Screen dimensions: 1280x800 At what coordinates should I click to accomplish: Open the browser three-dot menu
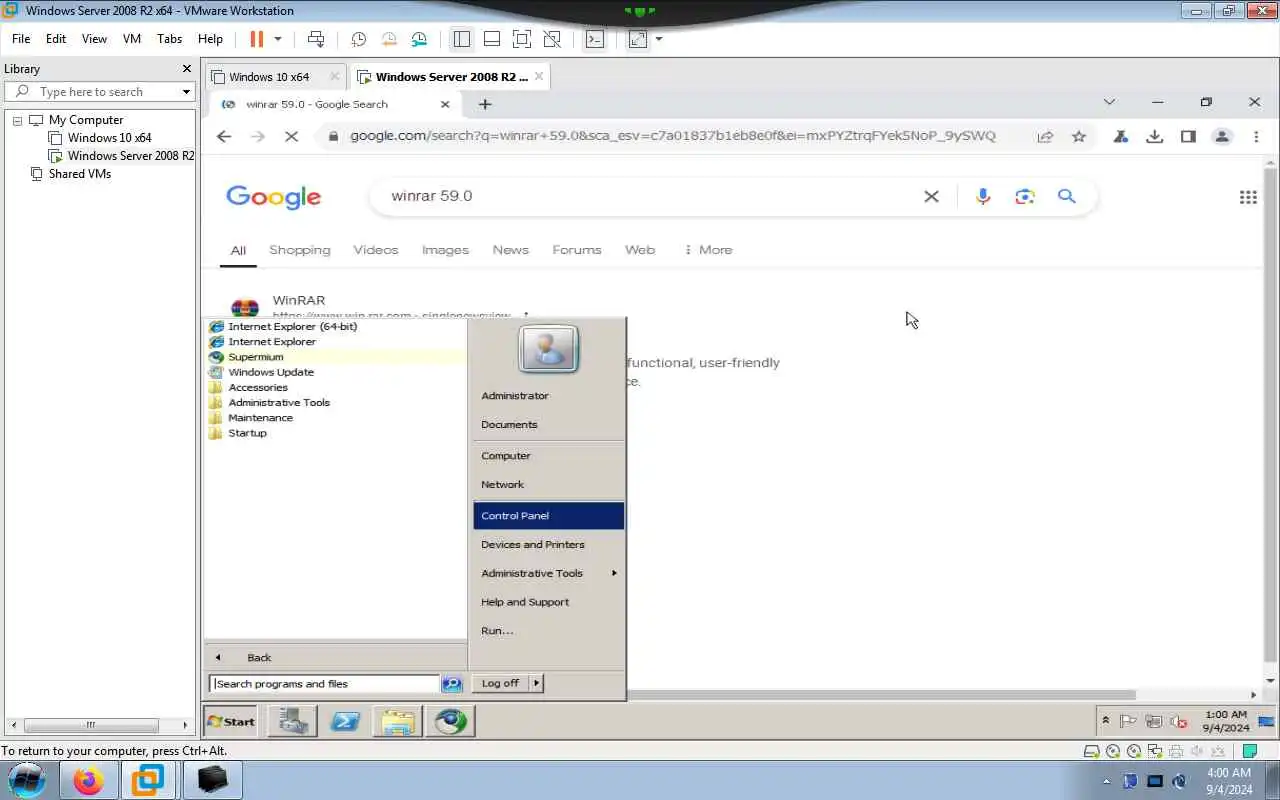1256,136
